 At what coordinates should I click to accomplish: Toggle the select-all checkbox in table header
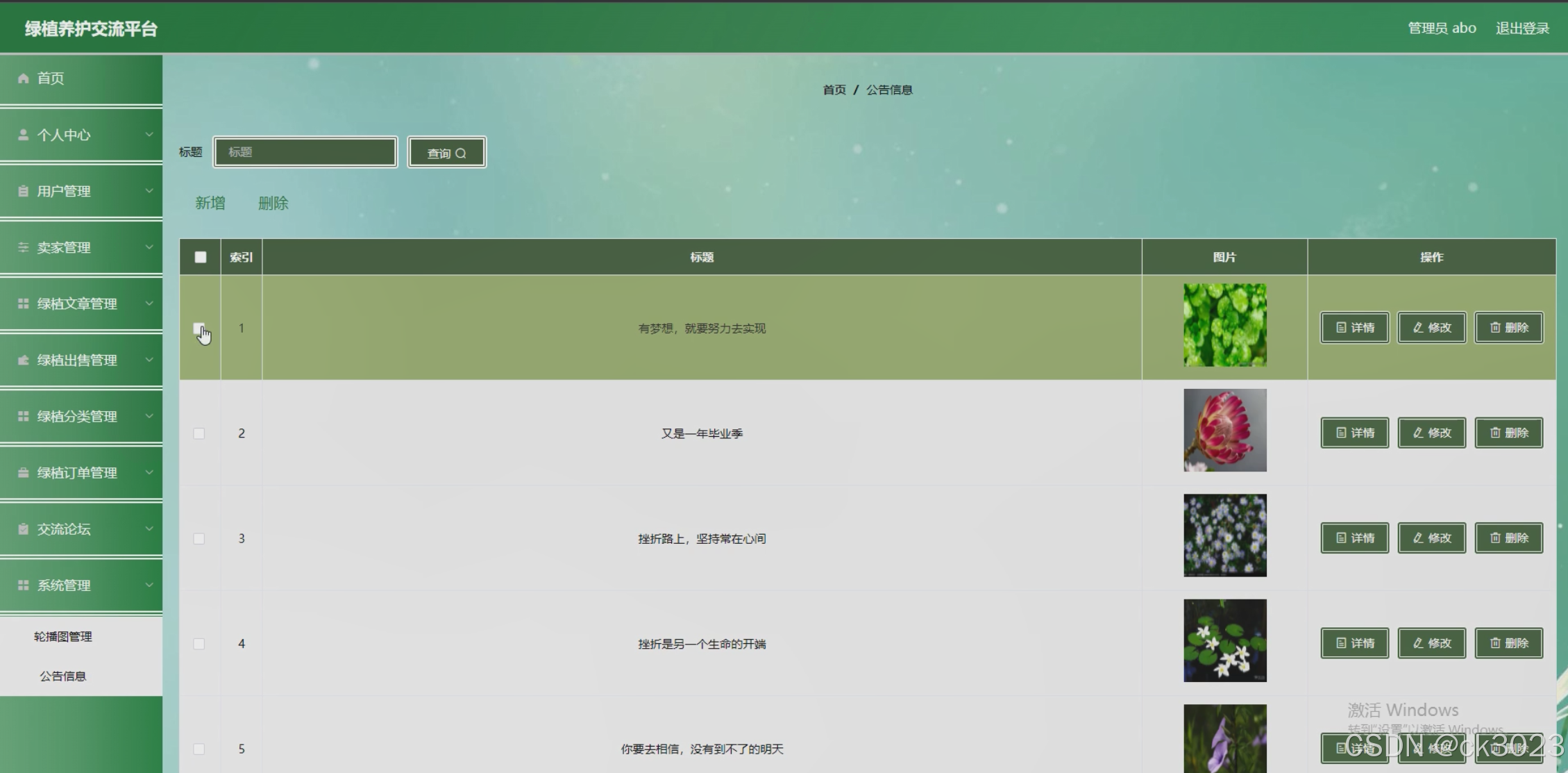201,257
